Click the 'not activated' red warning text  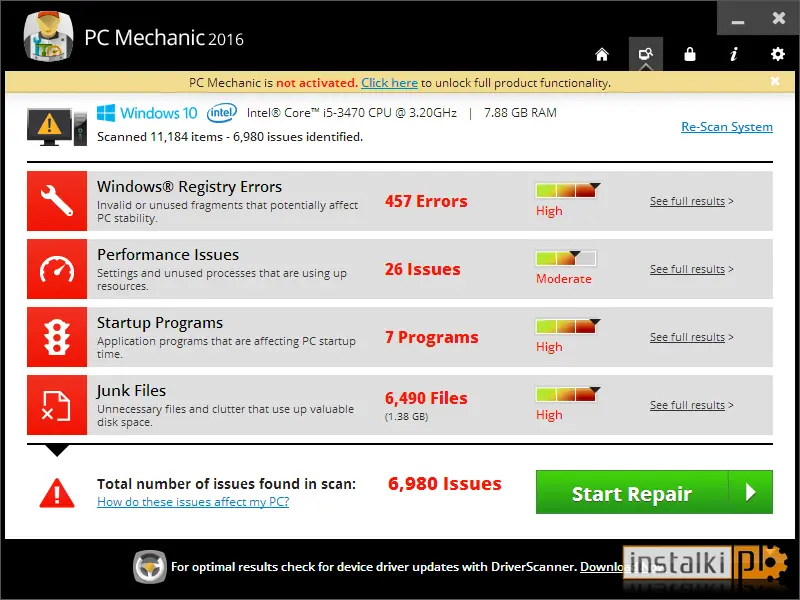[317, 83]
